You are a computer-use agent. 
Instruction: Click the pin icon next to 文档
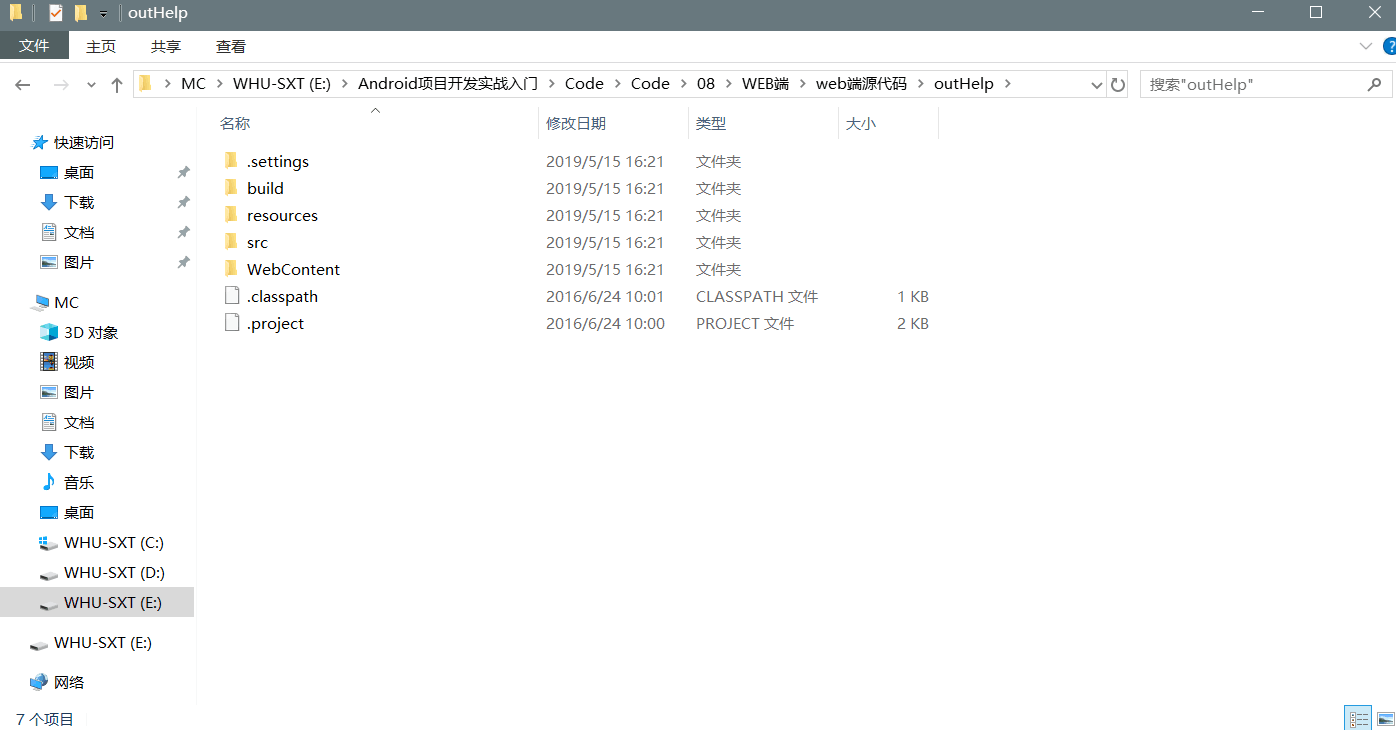183,232
